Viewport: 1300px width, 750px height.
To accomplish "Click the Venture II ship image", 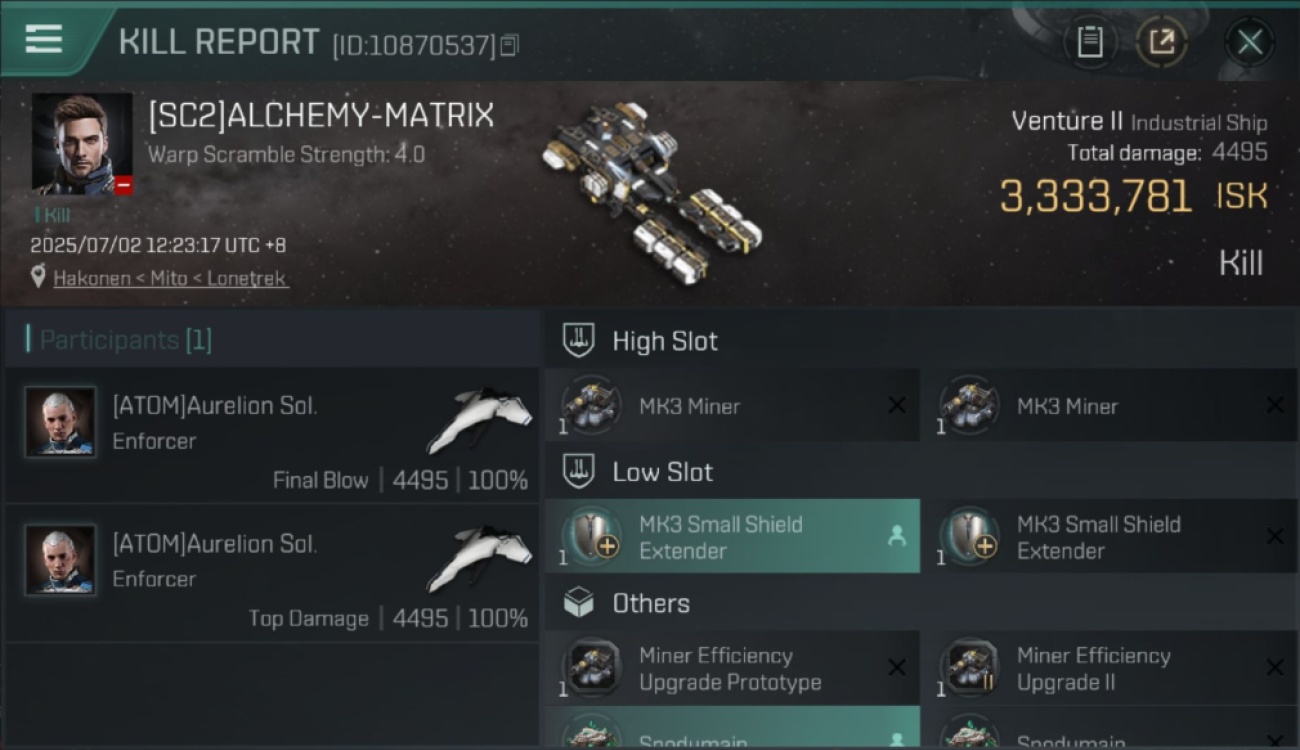I will click(651, 191).
